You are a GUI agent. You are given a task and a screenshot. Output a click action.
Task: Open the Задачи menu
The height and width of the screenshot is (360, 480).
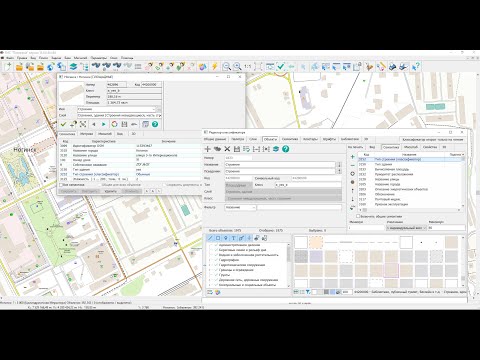[56, 58]
